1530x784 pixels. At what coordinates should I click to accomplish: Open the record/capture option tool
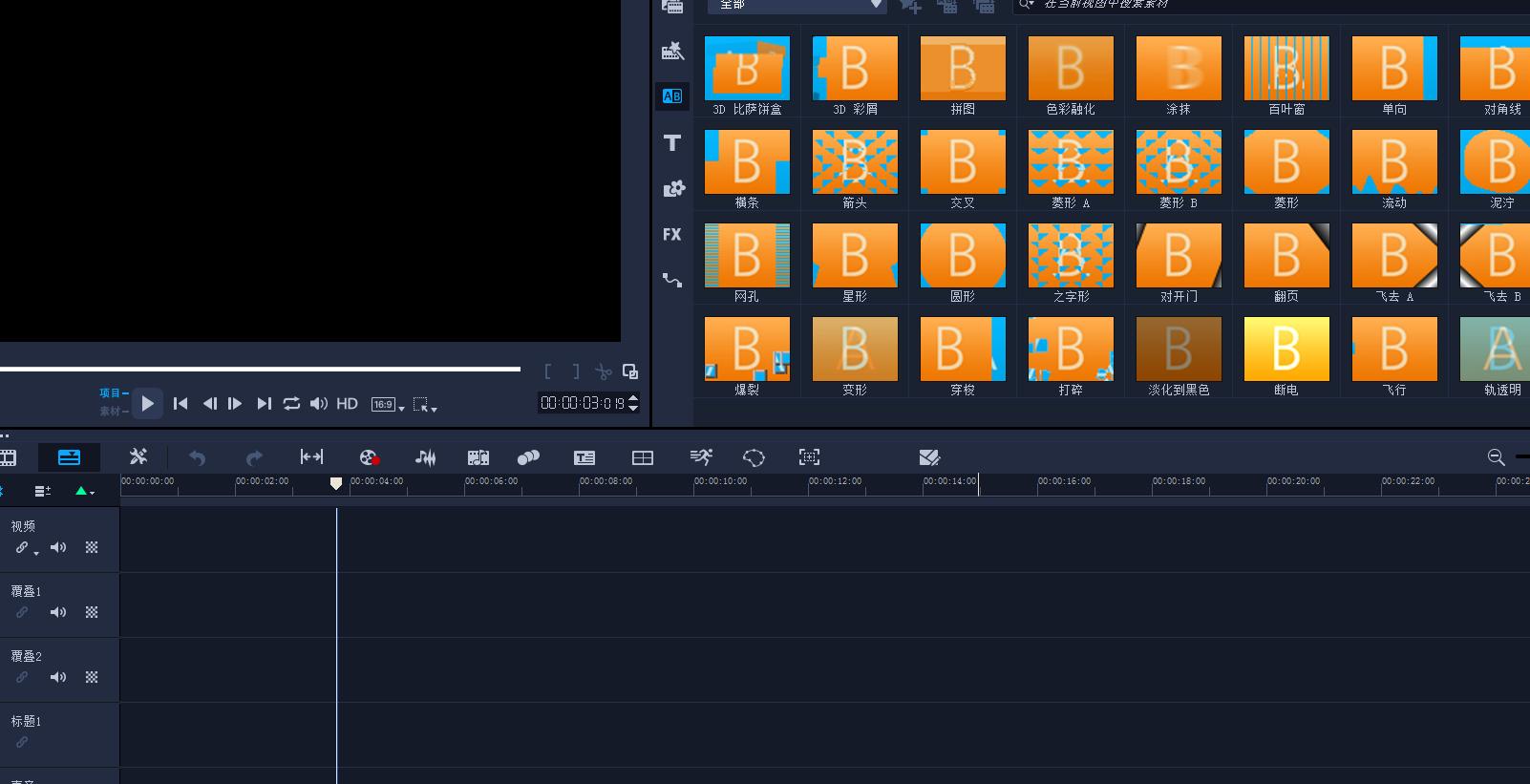[x=369, y=457]
